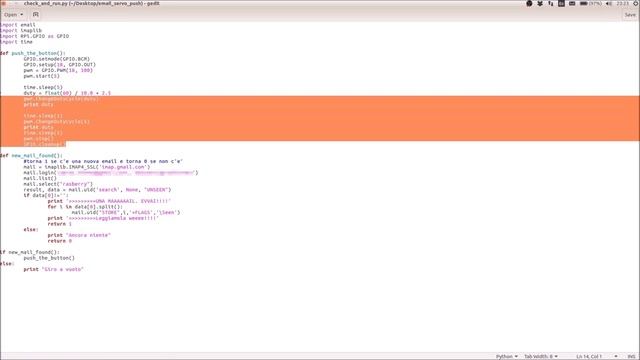
Task: Click the 'UNA MAAAAAAIL. EVVAI' print line
Action: 109,202
